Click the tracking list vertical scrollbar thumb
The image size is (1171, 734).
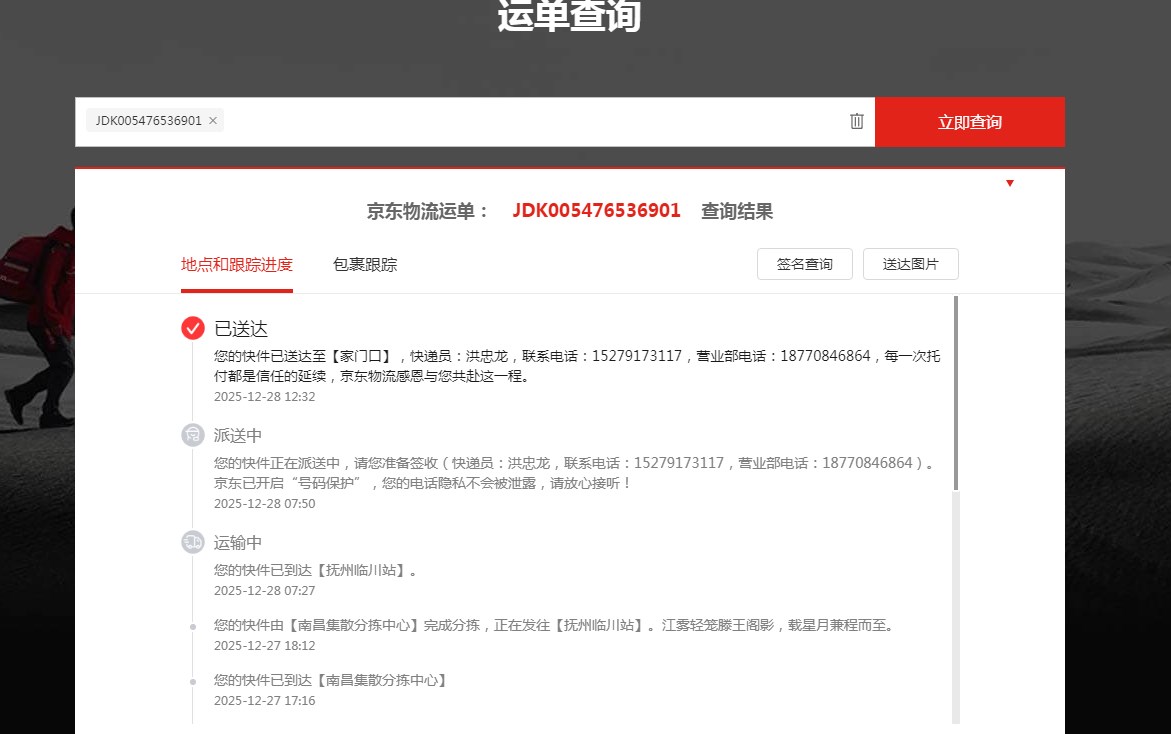tap(956, 392)
